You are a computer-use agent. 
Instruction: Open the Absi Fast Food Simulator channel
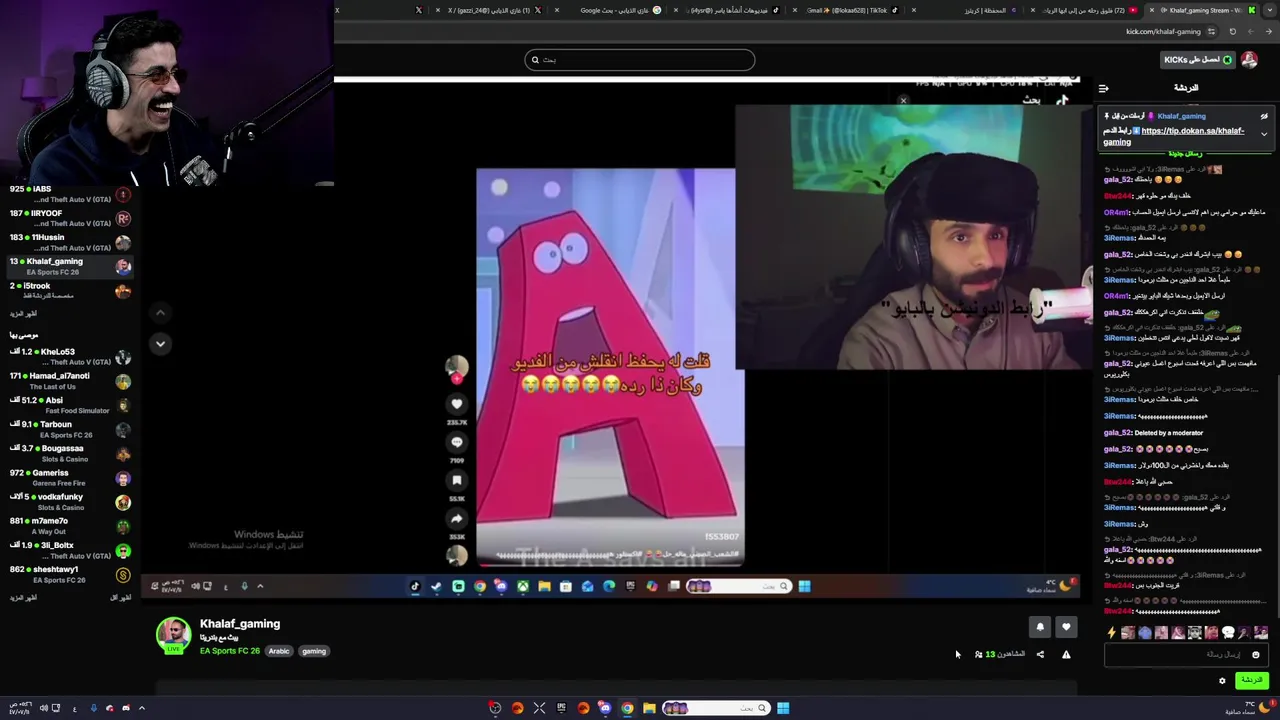[70, 405]
